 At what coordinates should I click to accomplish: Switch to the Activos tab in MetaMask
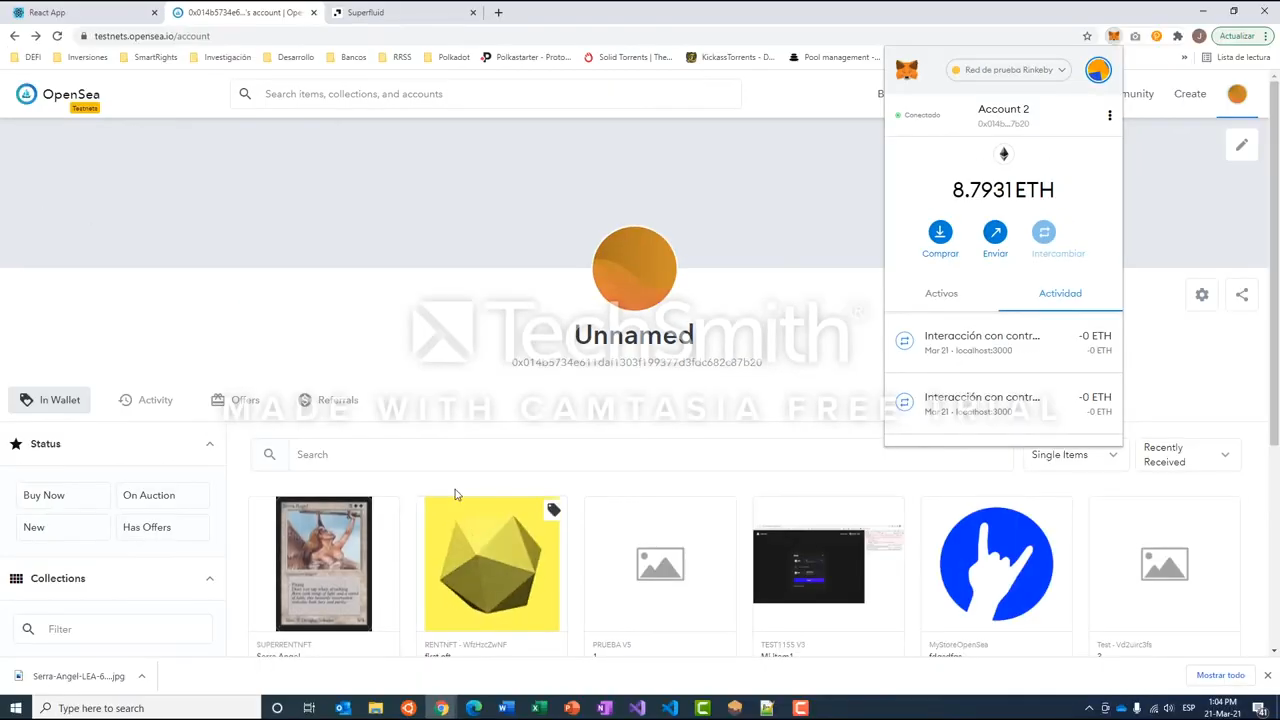(x=941, y=293)
